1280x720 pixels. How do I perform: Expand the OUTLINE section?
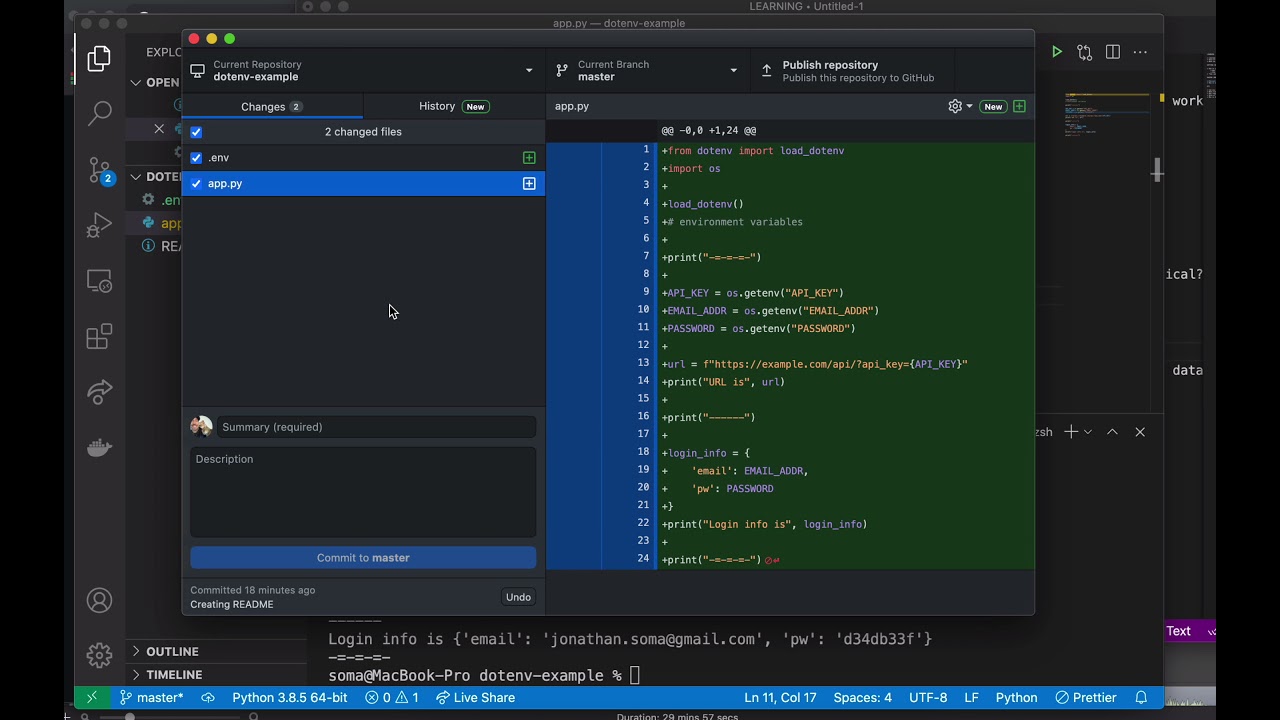click(x=172, y=651)
